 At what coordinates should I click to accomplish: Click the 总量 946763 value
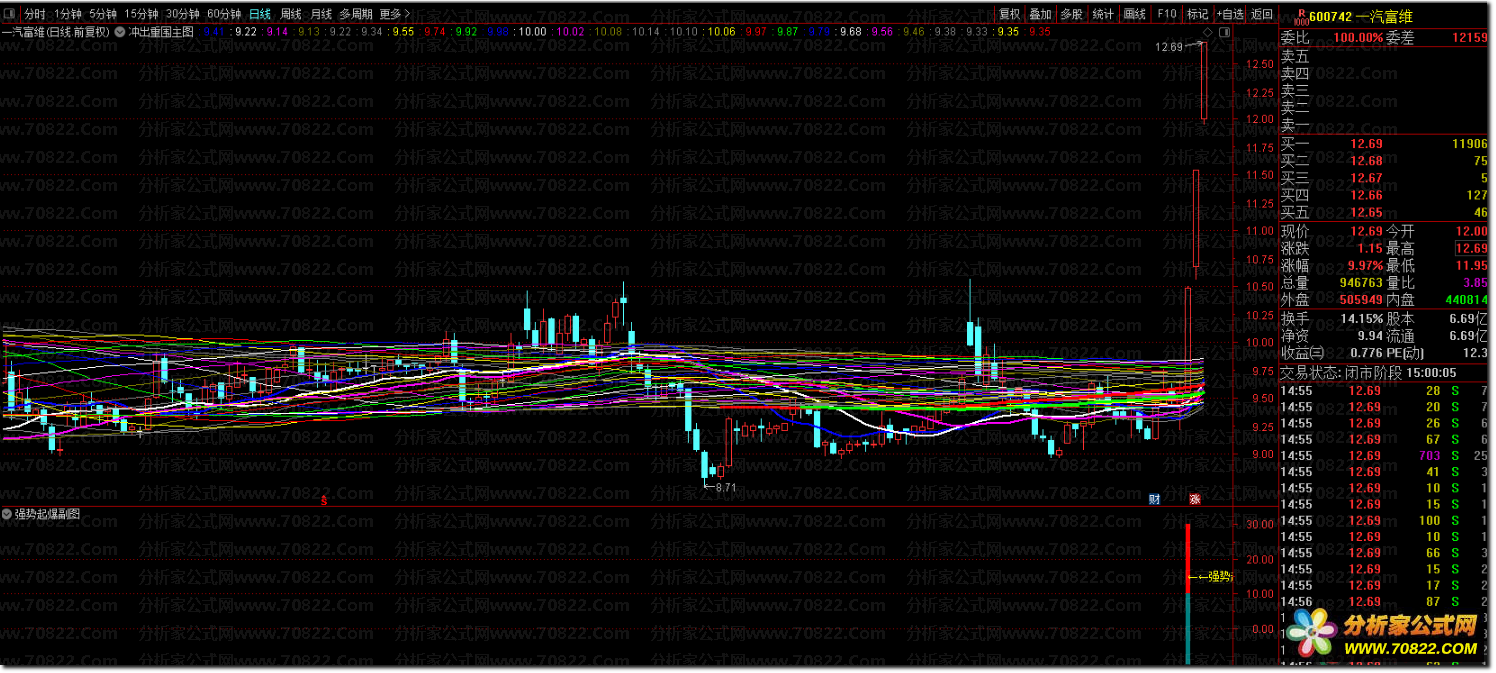pyautogui.click(x=1361, y=282)
